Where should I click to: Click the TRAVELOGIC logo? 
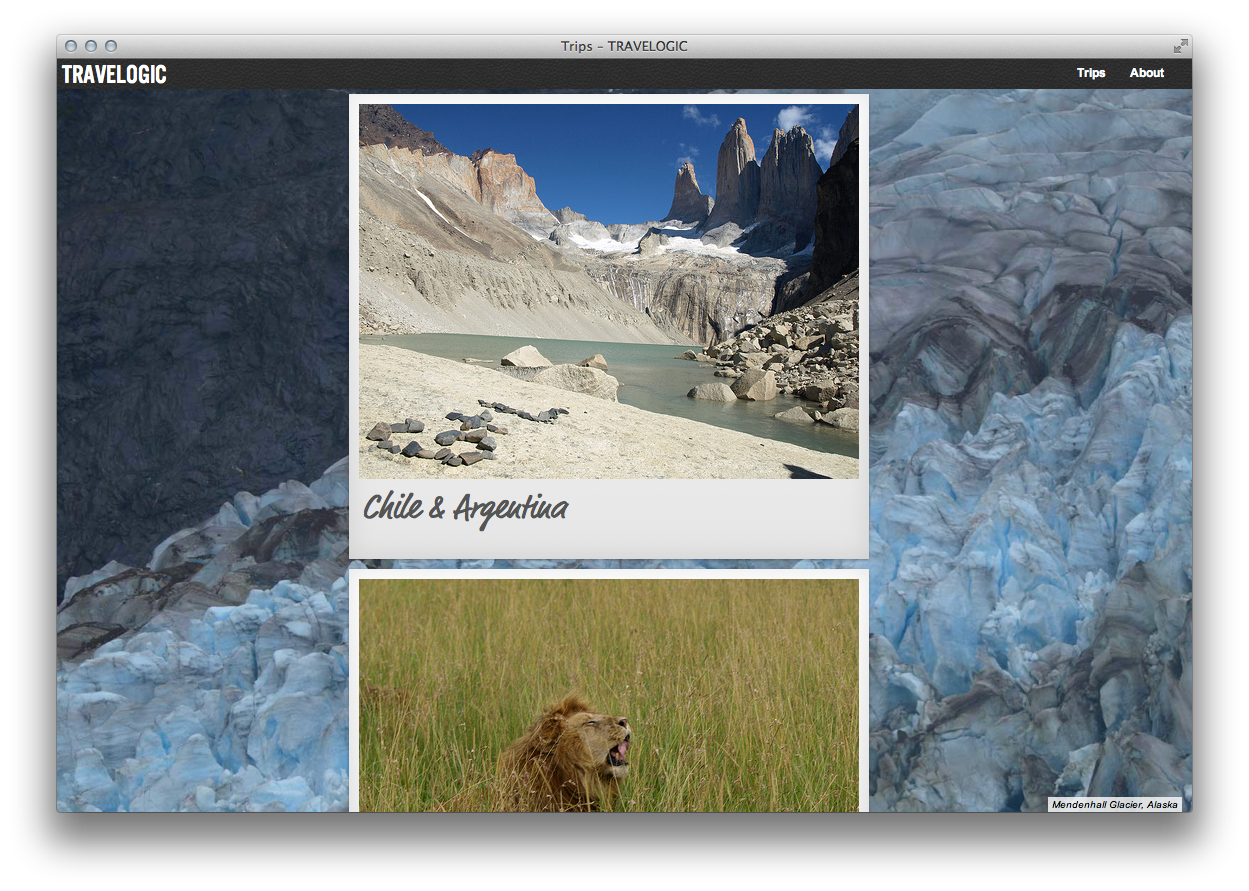pyautogui.click(x=114, y=74)
